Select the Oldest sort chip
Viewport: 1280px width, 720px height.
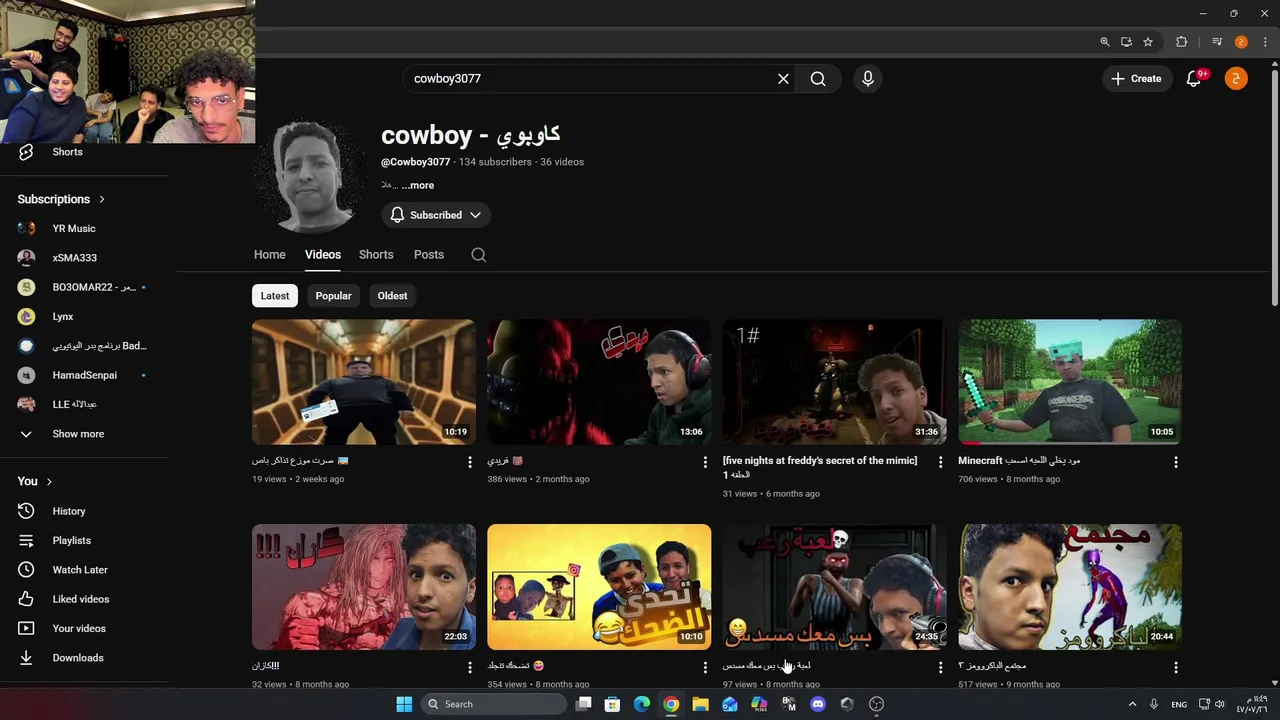pos(392,296)
